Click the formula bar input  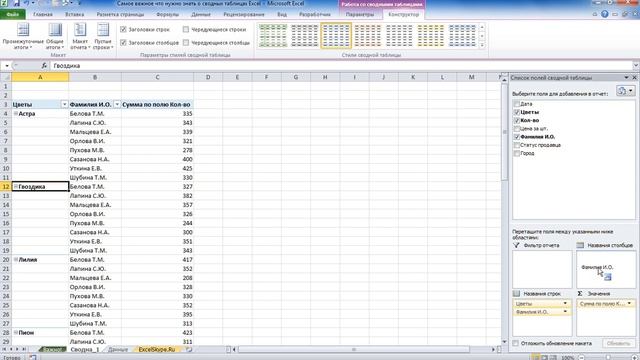[x=341, y=66]
